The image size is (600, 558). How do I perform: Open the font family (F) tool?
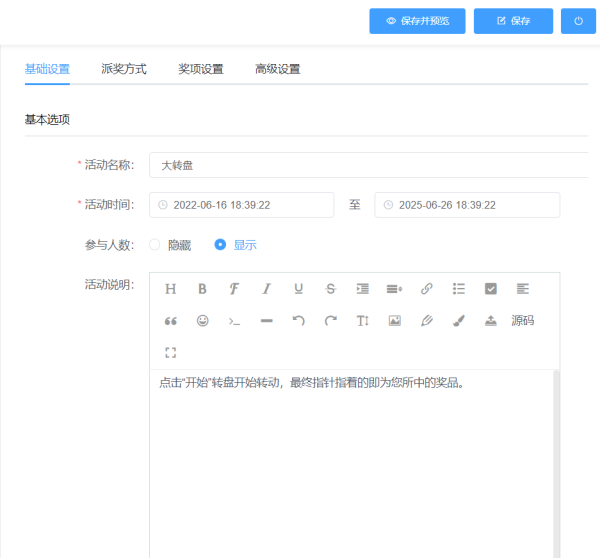point(234,289)
